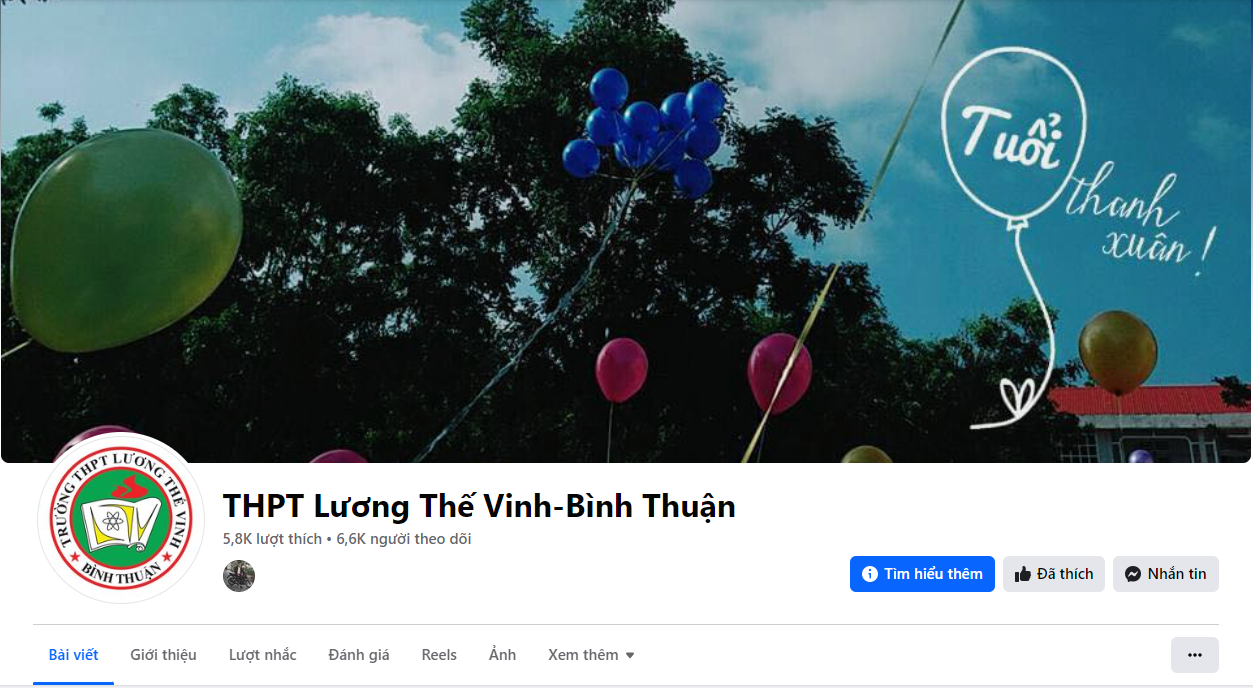Screen dimensions: 1253x688
Task: Open the school logo profile picture
Action: 120,519
